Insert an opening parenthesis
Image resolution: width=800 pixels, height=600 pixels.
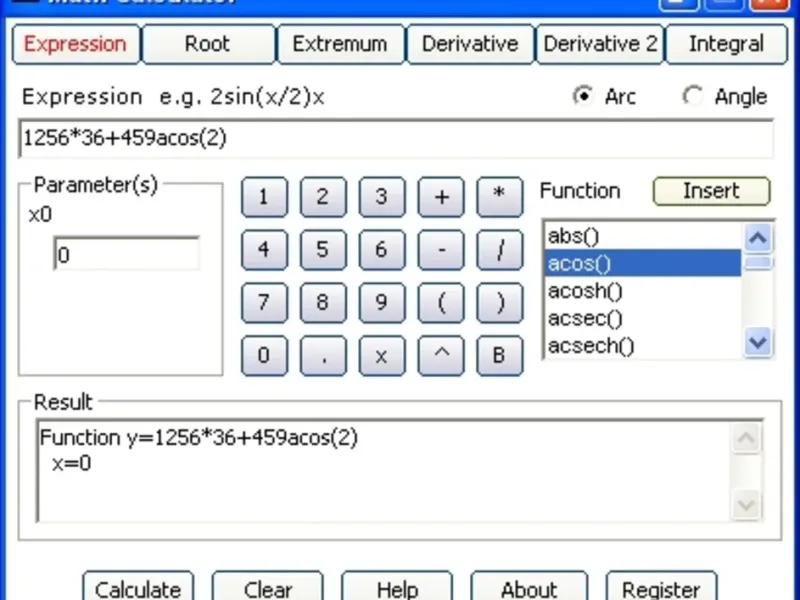click(441, 303)
